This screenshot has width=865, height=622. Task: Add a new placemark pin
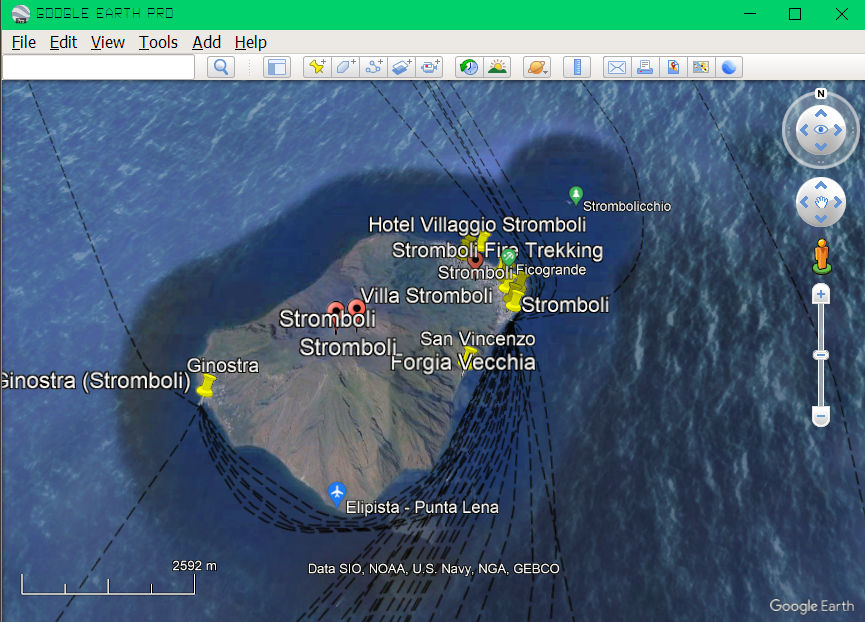point(317,67)
